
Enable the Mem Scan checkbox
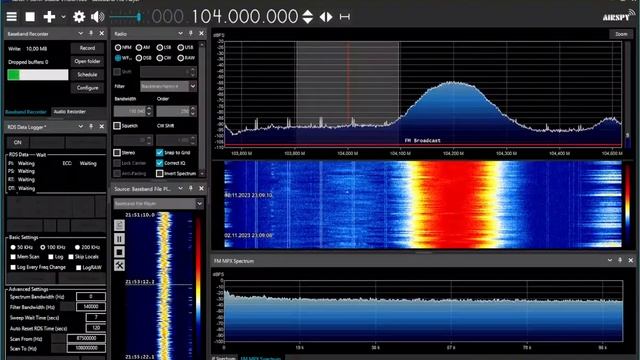[x=13, y=257]
